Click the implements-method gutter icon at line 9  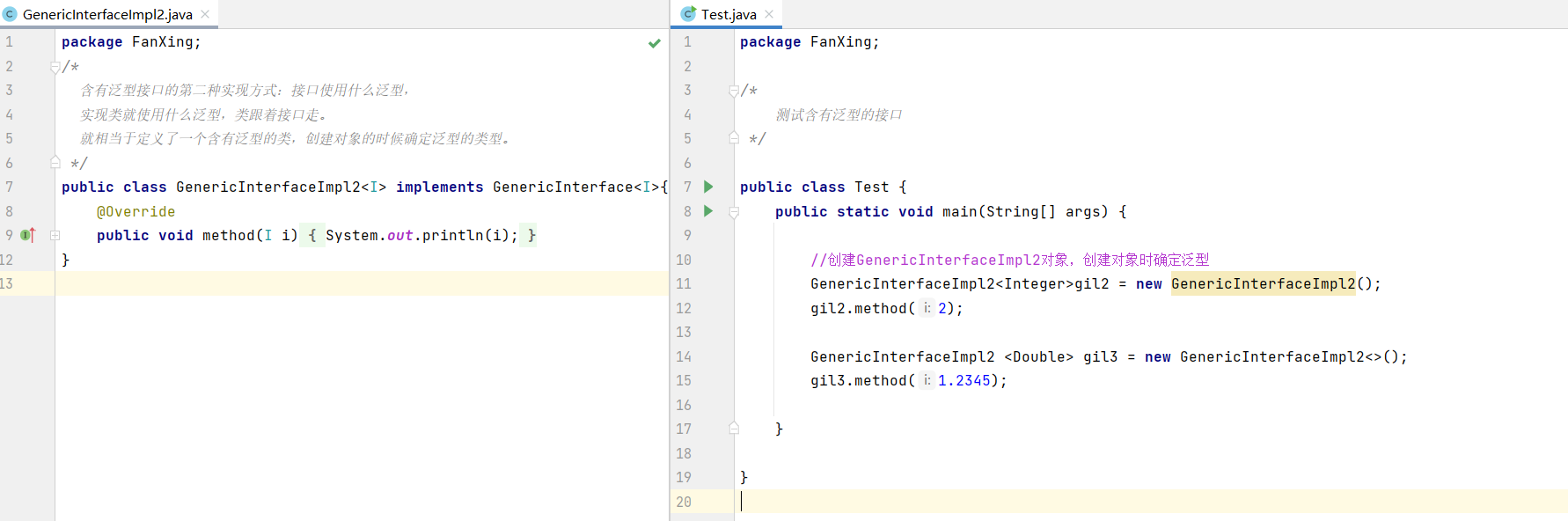click(27, 235)
